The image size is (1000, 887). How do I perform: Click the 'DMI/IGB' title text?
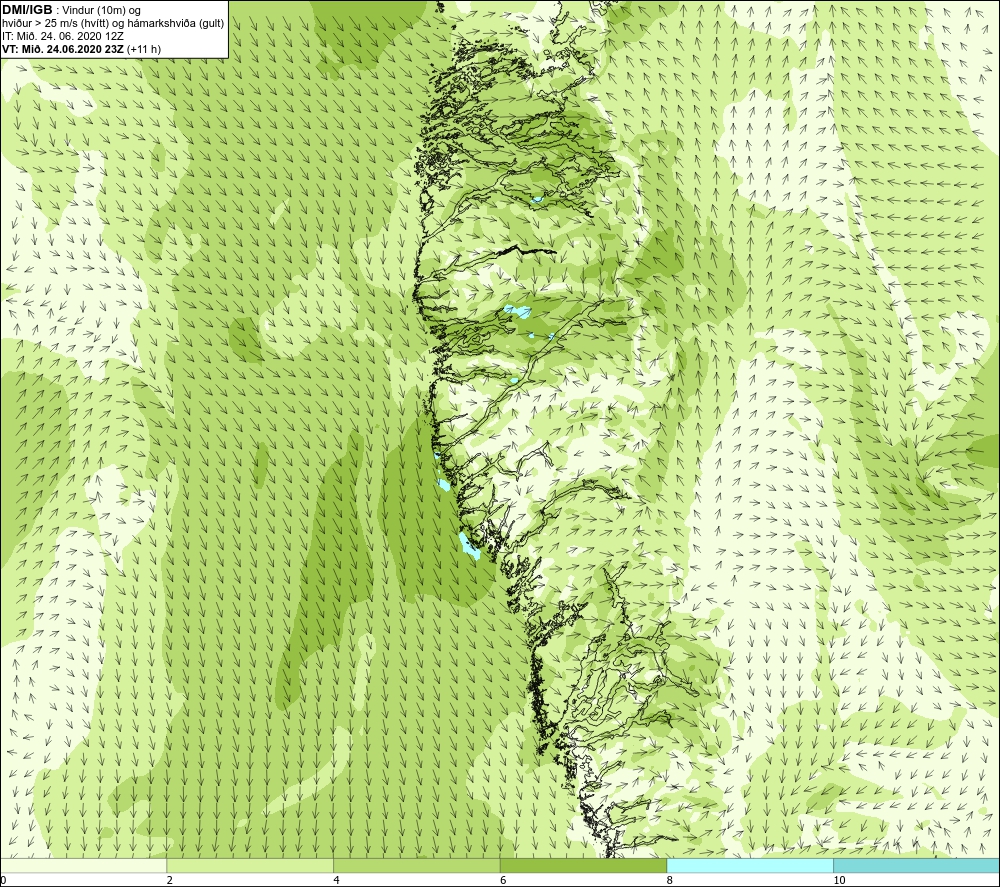27,10
